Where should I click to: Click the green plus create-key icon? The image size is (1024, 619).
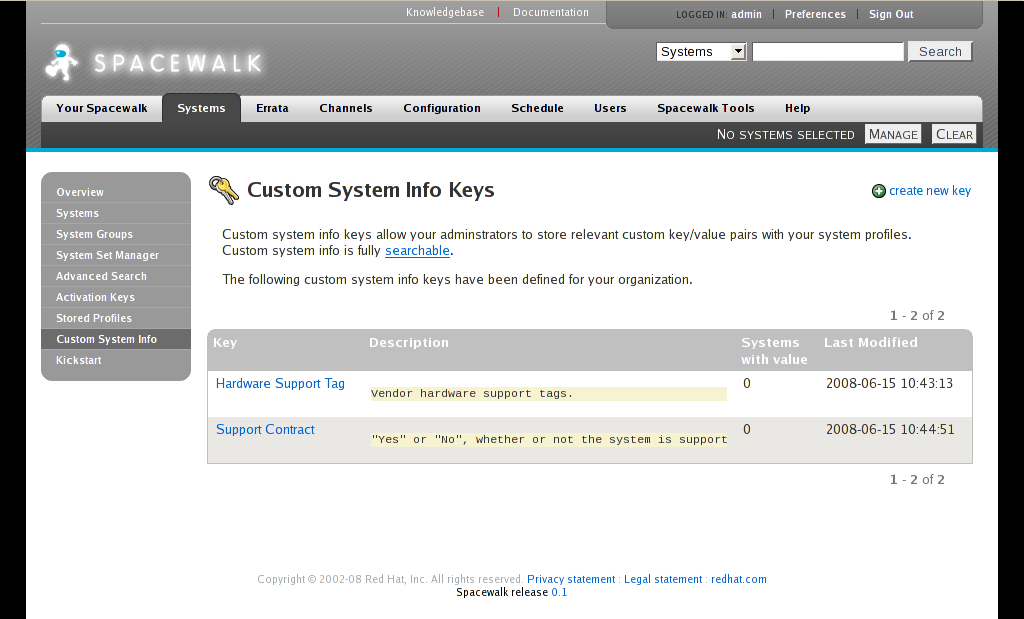879,191
